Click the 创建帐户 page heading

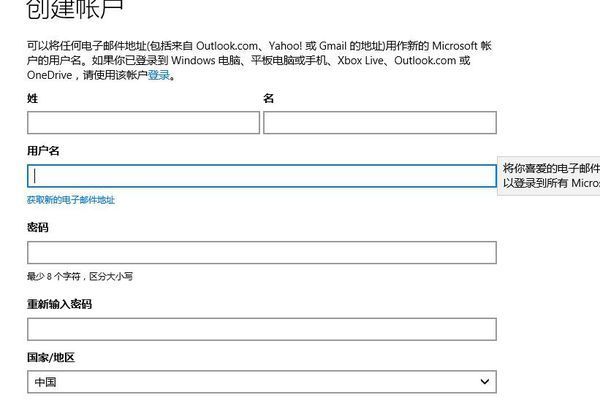tap(75, 8)
